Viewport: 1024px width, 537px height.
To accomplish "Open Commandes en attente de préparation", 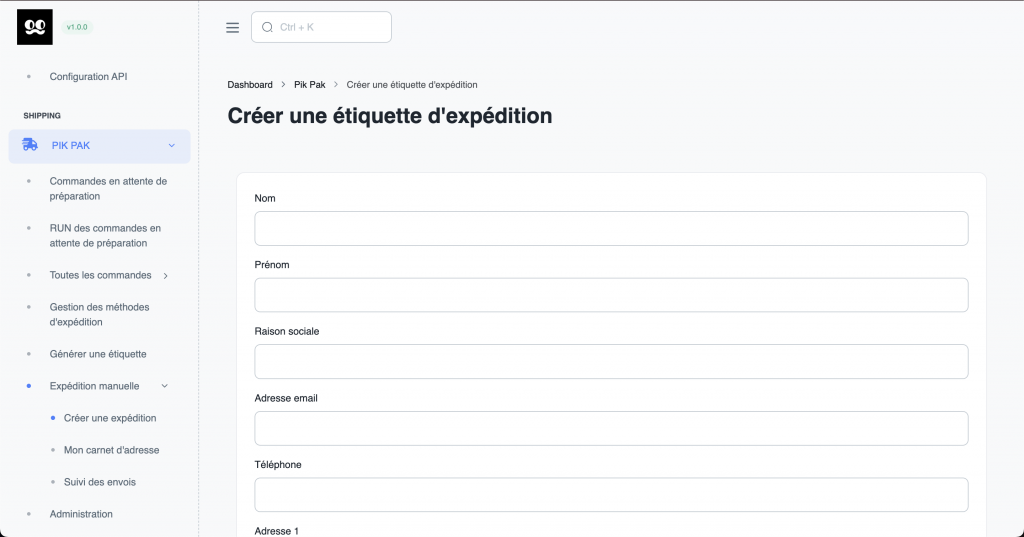I will point(108,188).
